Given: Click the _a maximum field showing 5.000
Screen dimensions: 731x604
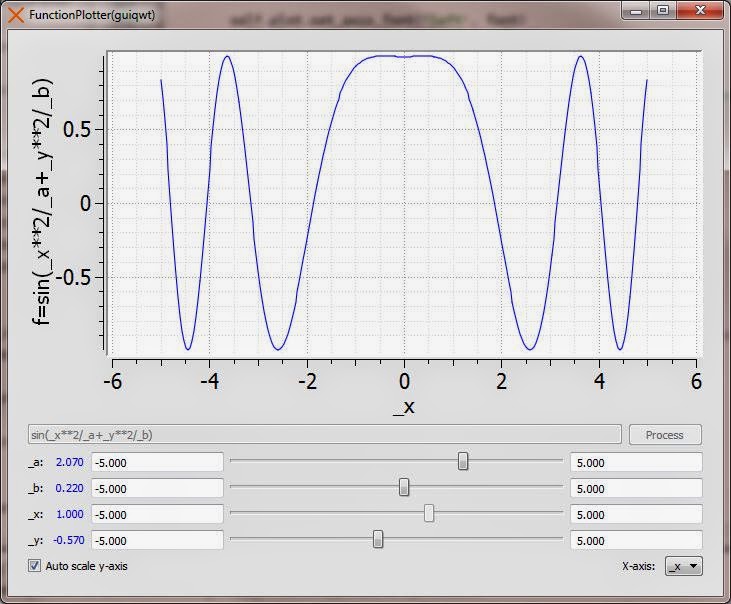Looking at the screenshot, I should tap(636, 462).
